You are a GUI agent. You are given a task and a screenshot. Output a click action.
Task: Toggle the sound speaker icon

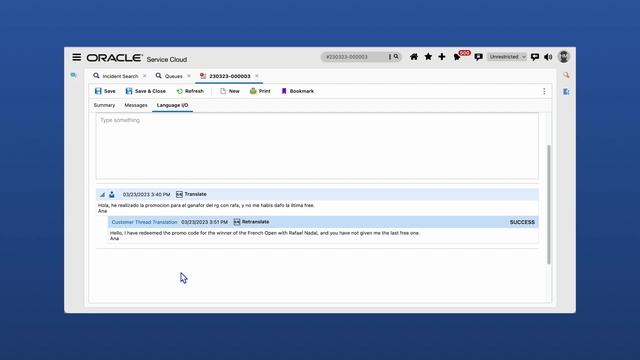click(x=548, y=57)
